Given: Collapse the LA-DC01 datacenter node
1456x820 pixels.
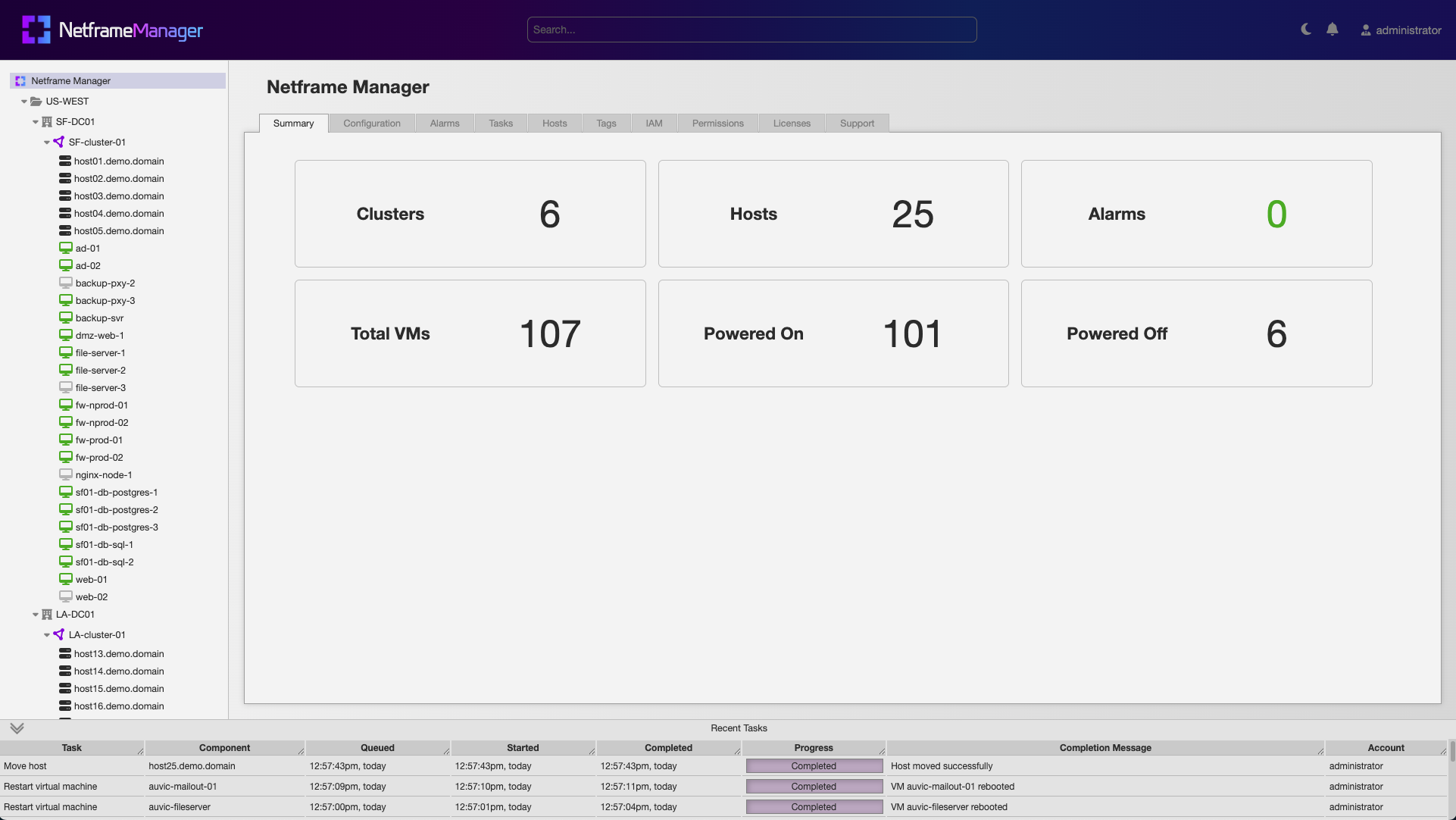Looking at the screenshot, I should pos(35,614).
